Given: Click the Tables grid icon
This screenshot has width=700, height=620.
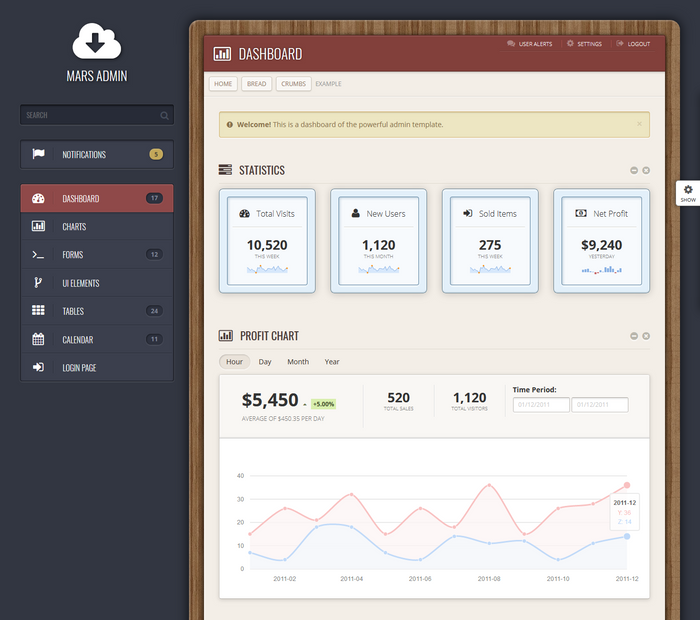Looking at the screenshot, I should 38,310.
